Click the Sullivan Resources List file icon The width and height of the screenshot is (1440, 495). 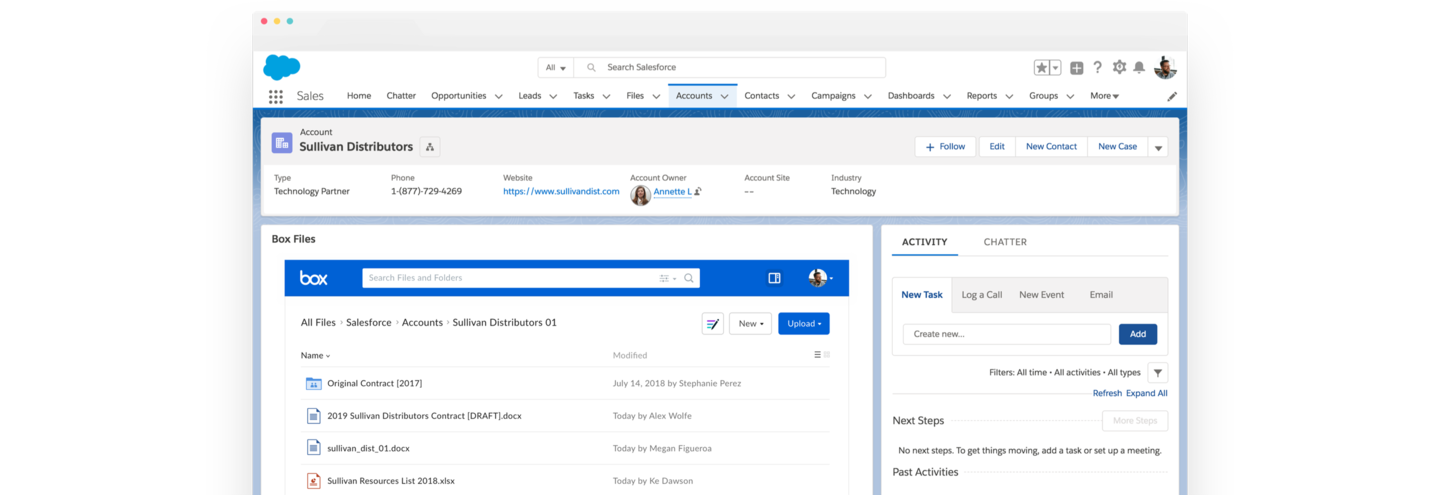(313, 481)
